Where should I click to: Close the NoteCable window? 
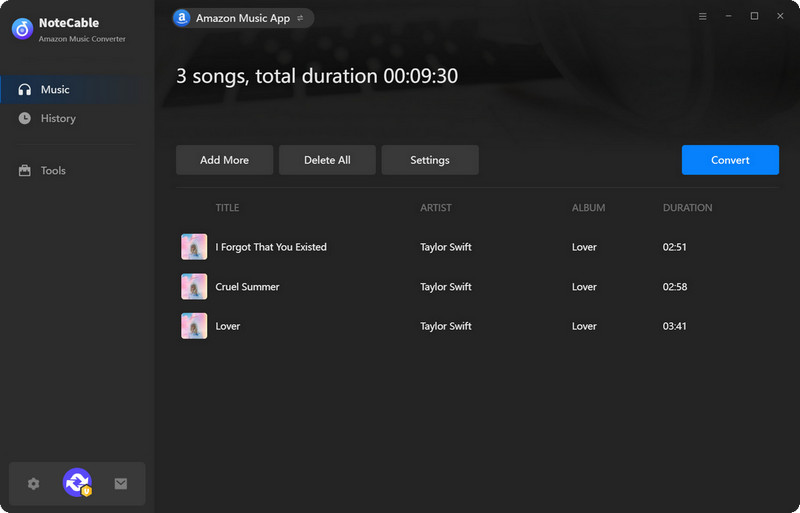(780, 16)
